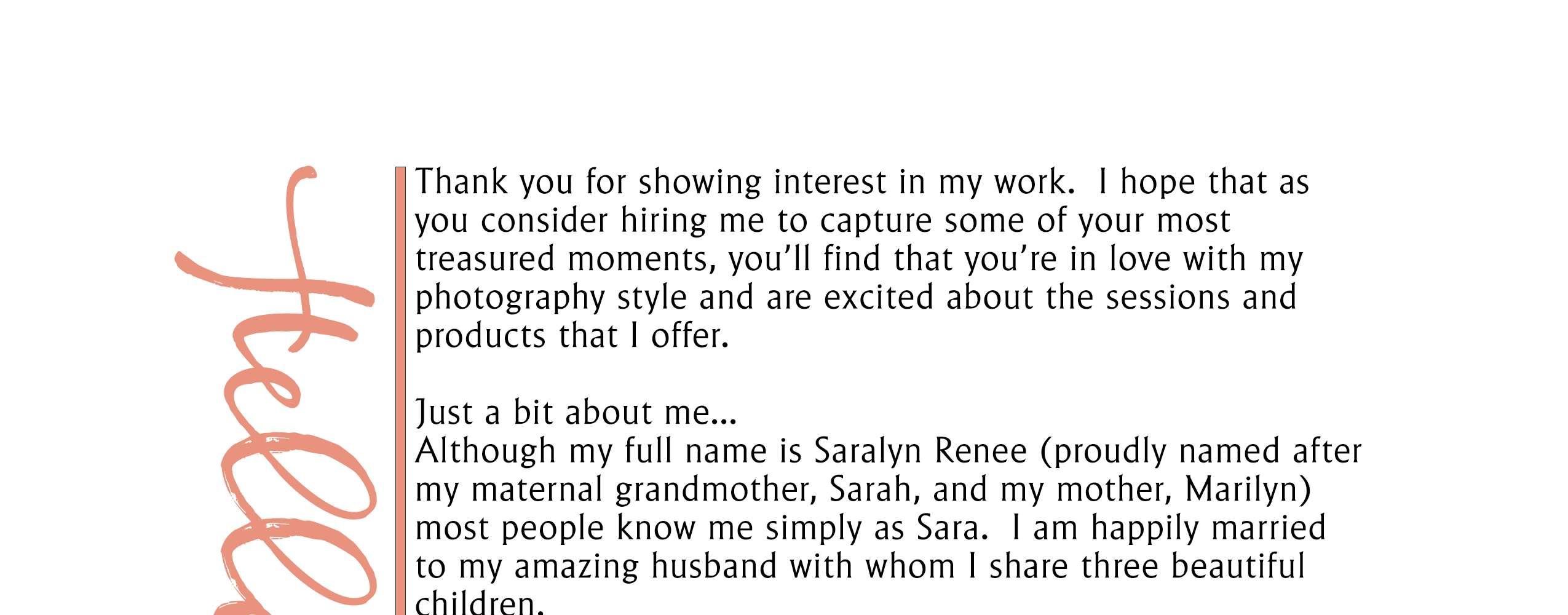The height and width of the screenshot is (615, 1568).
Task: Click the word 'children.' at the bottom
Action: coord(480,603)
